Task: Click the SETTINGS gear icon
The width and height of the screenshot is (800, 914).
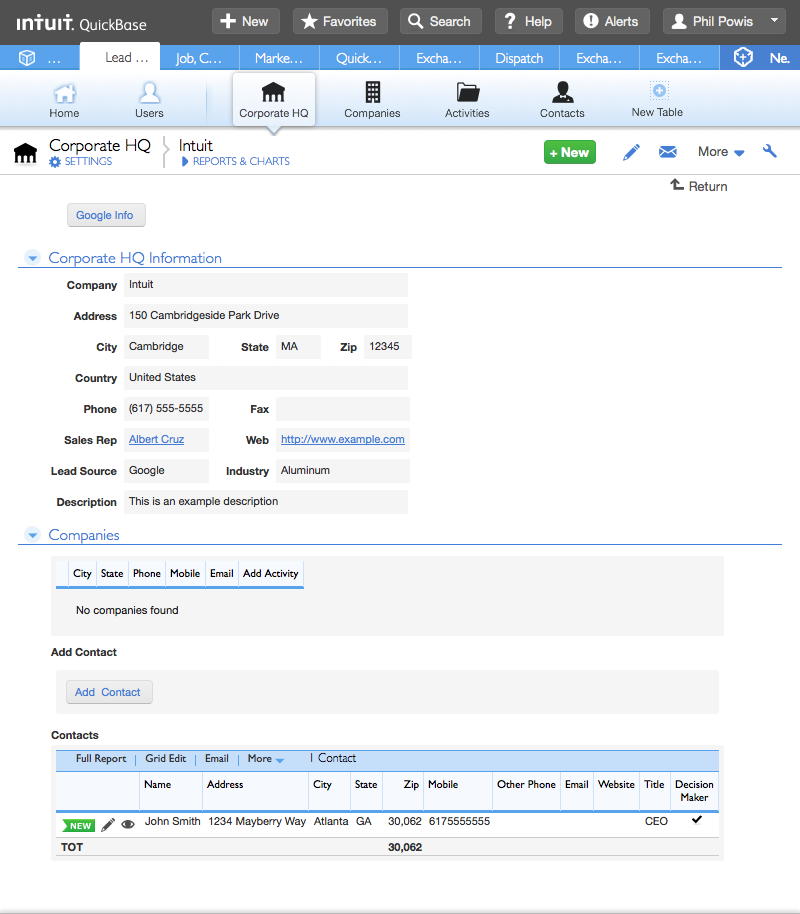Action: point(55,161)
